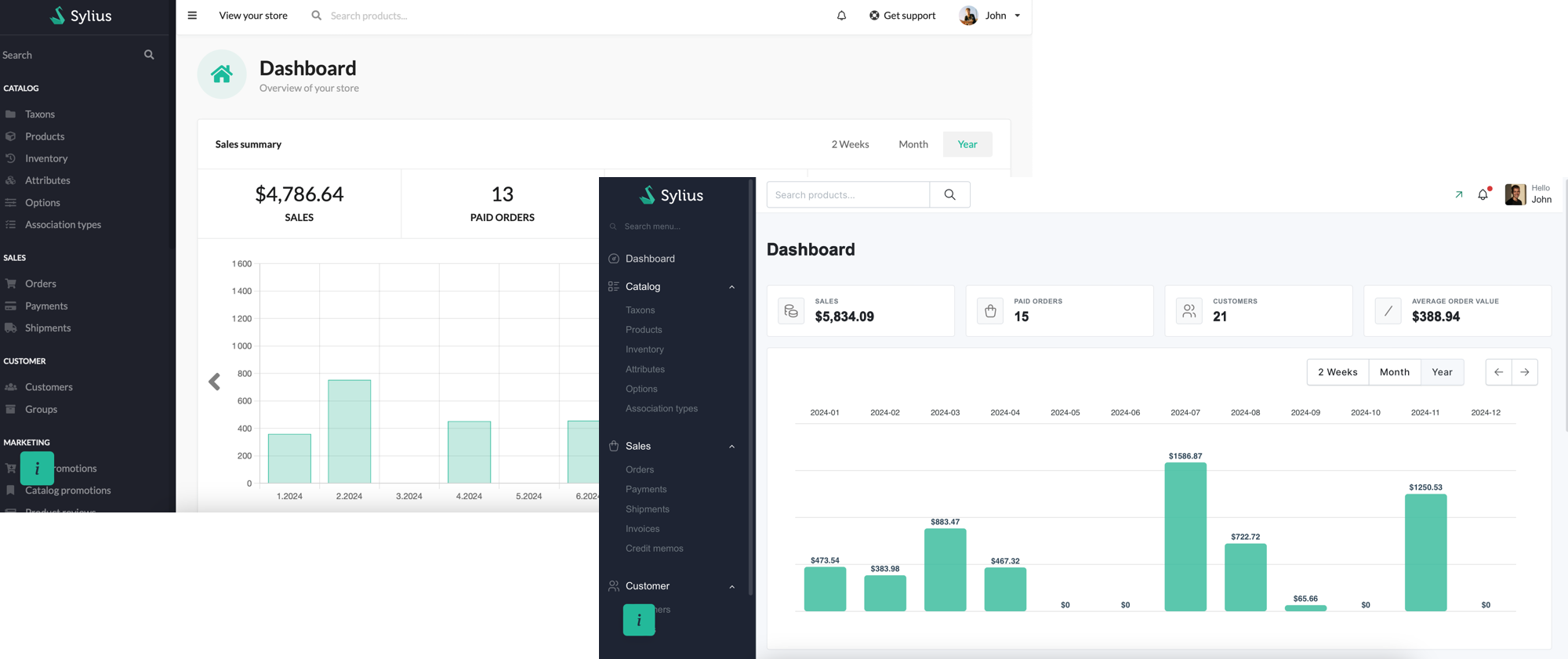
Task: Click the $1250.53 bar for 2024-11
Action: pyautogui.click(x=1425, y=552)
